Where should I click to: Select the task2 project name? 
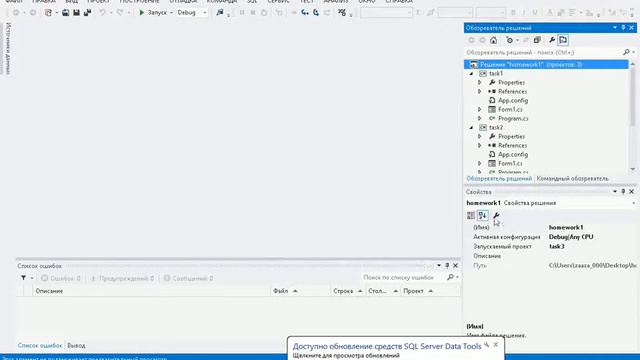pos(496,127)
